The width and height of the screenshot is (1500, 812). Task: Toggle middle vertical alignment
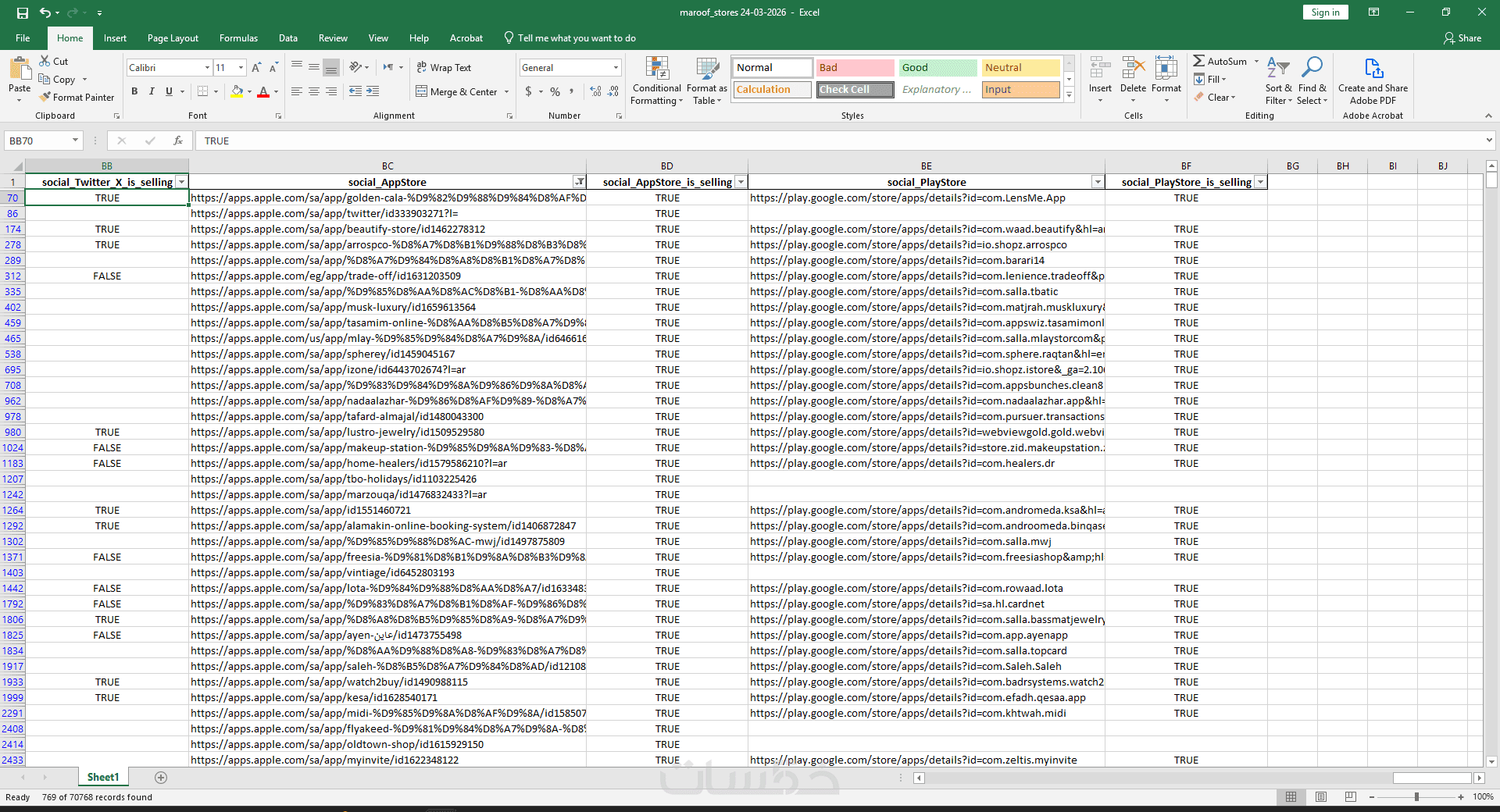pos(314,68)
